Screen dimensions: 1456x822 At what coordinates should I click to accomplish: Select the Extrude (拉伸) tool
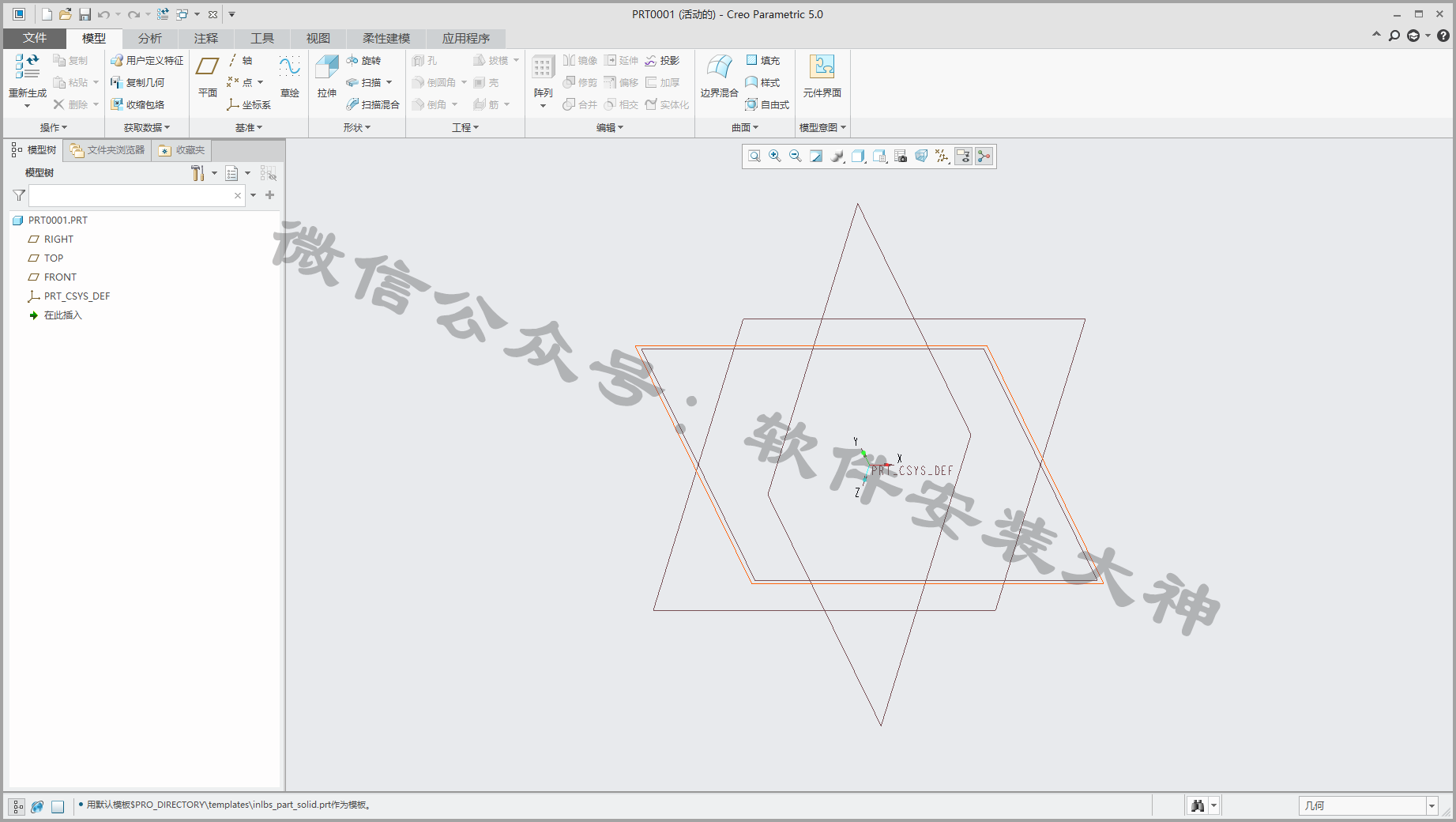(327, 77)
